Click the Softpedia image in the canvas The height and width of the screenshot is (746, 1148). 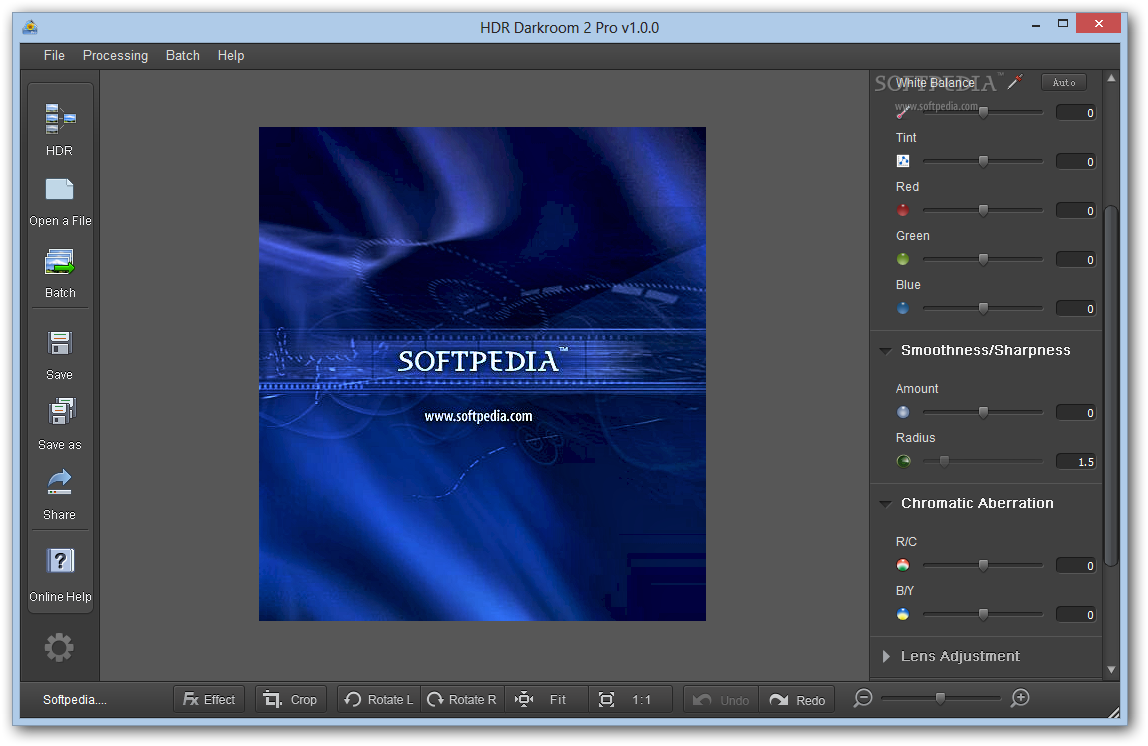[x=482, y=374]
